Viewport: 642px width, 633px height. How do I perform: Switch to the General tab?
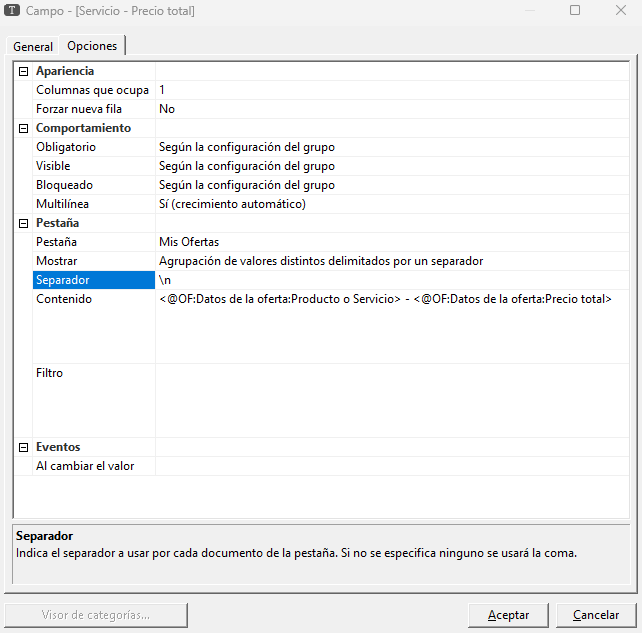[33, 47]
